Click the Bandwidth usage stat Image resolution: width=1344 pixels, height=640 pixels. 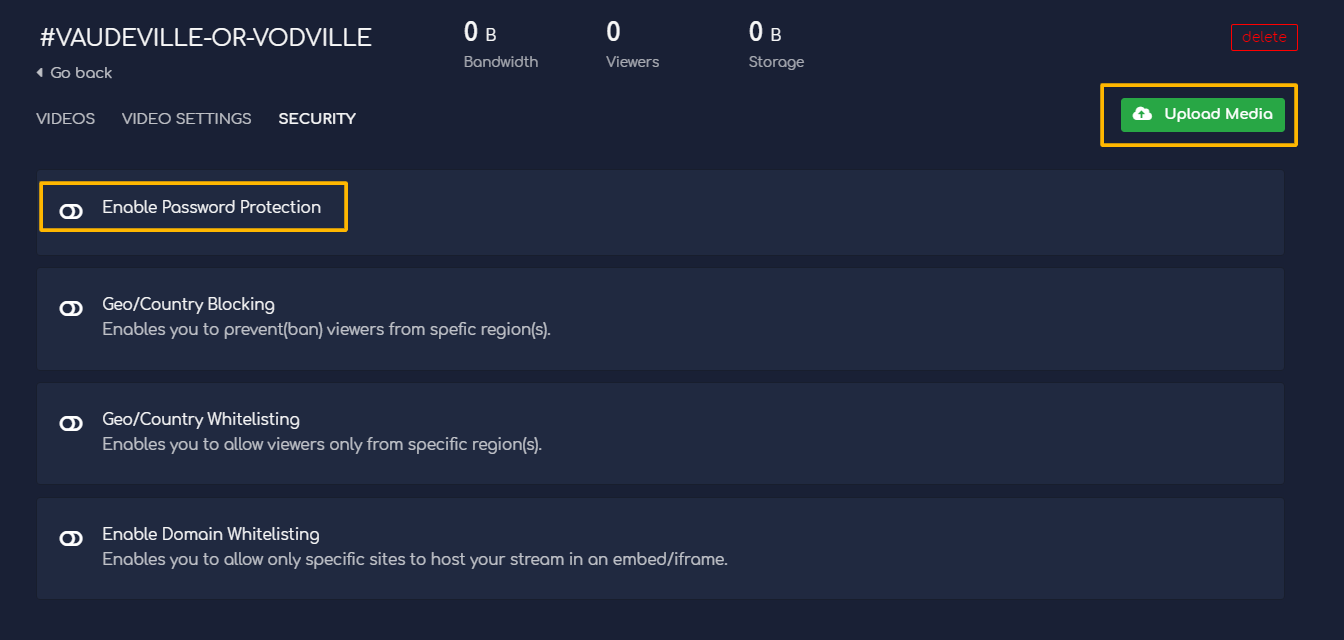coord(501,46)
